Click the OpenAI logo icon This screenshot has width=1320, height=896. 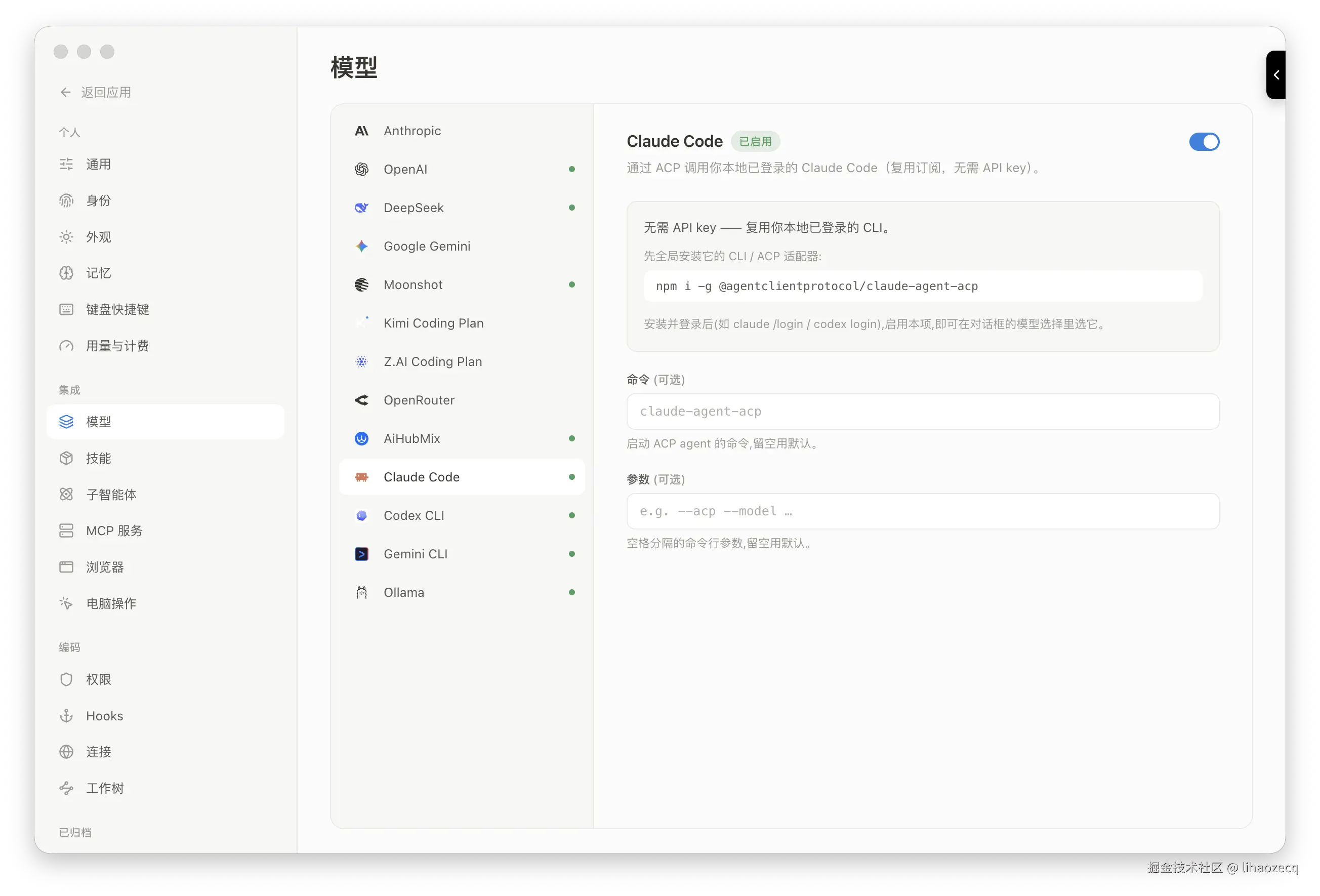pyautogui.click(x=362, y=169)
